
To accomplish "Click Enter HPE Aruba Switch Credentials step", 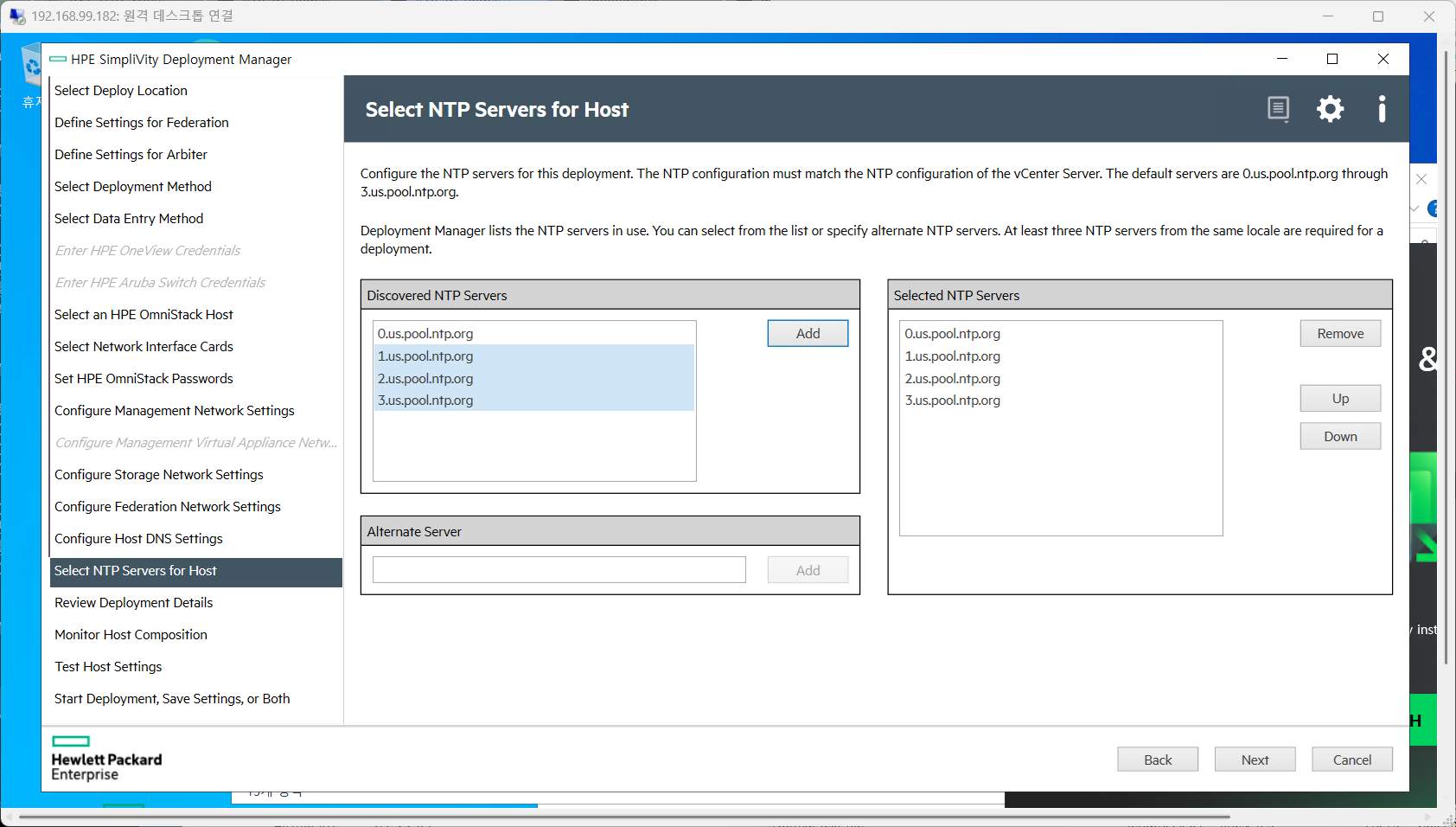I will (196, 282).
